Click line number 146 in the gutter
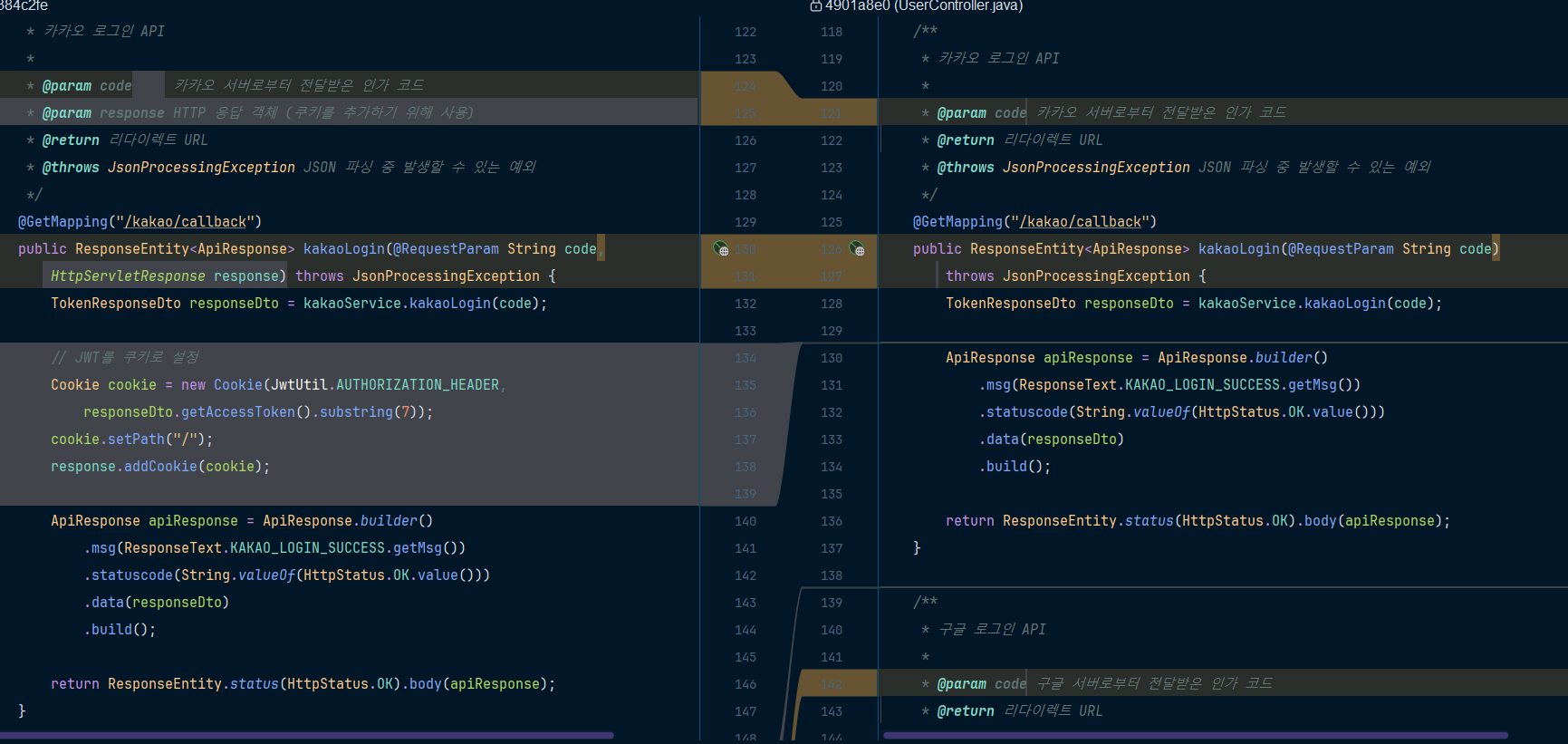Screen dimensions: 1568x744 coord(746,684)
